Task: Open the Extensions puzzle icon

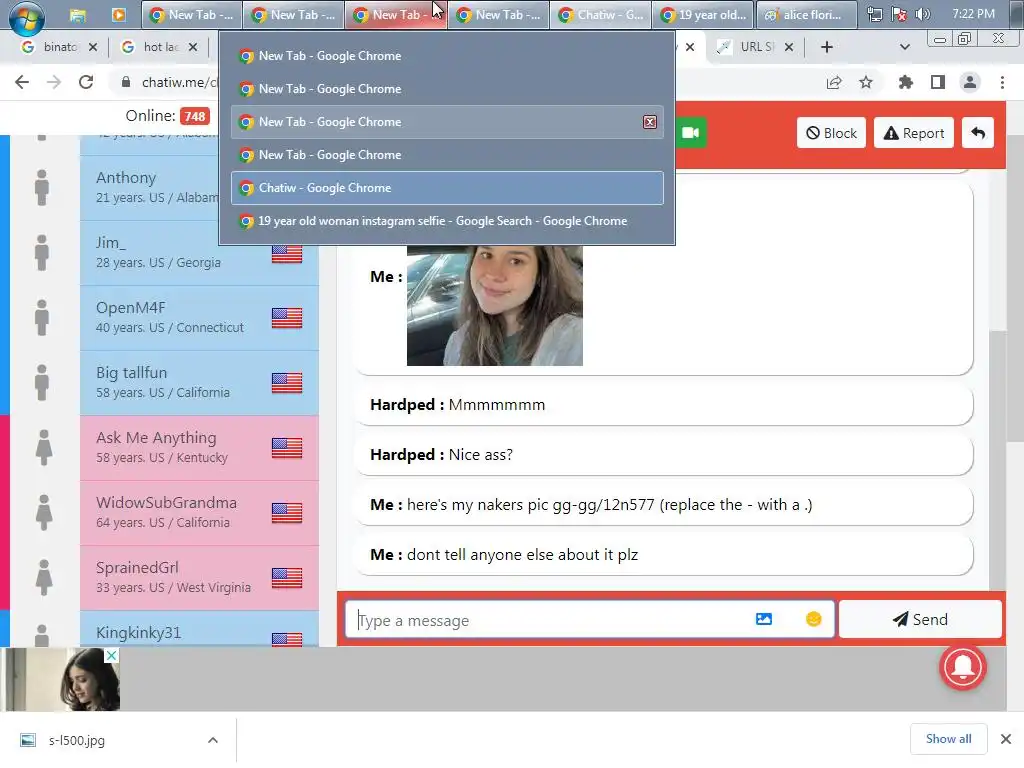Action: (905, 82)
